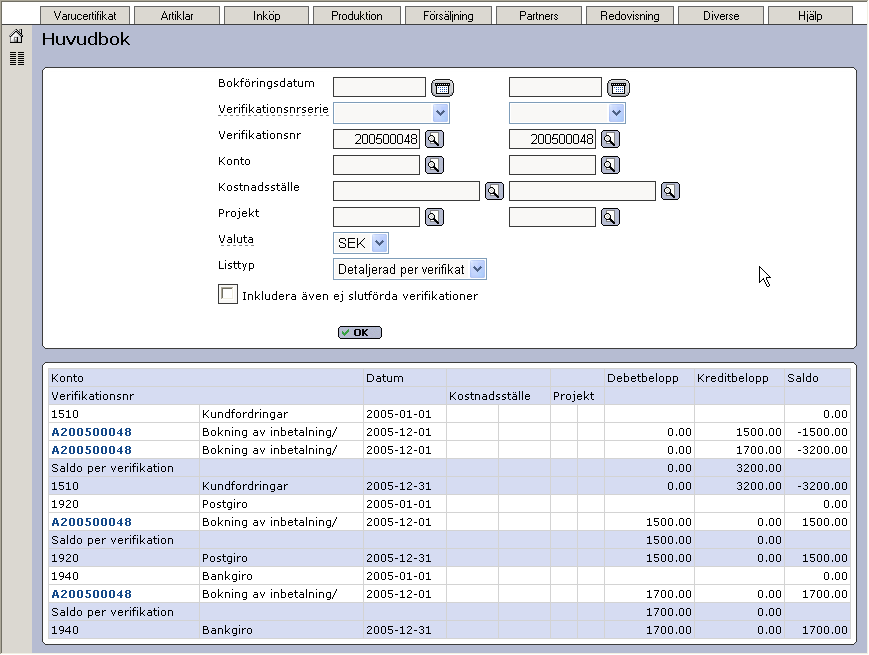
Task: Open the Varucertifikat menu
Action: pyautogui.click(x=85, y=16)
